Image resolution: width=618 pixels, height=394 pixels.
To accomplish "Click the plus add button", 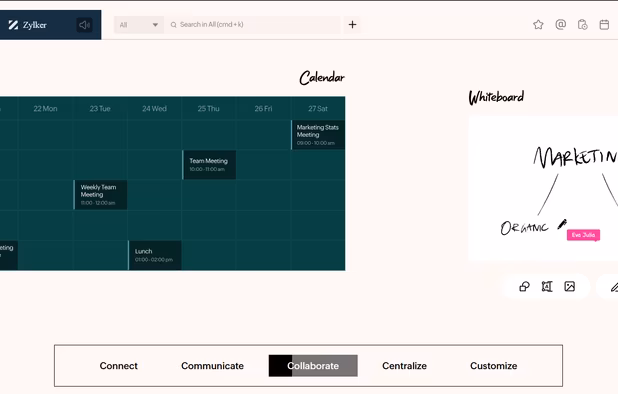I will [x=352, y=25].
